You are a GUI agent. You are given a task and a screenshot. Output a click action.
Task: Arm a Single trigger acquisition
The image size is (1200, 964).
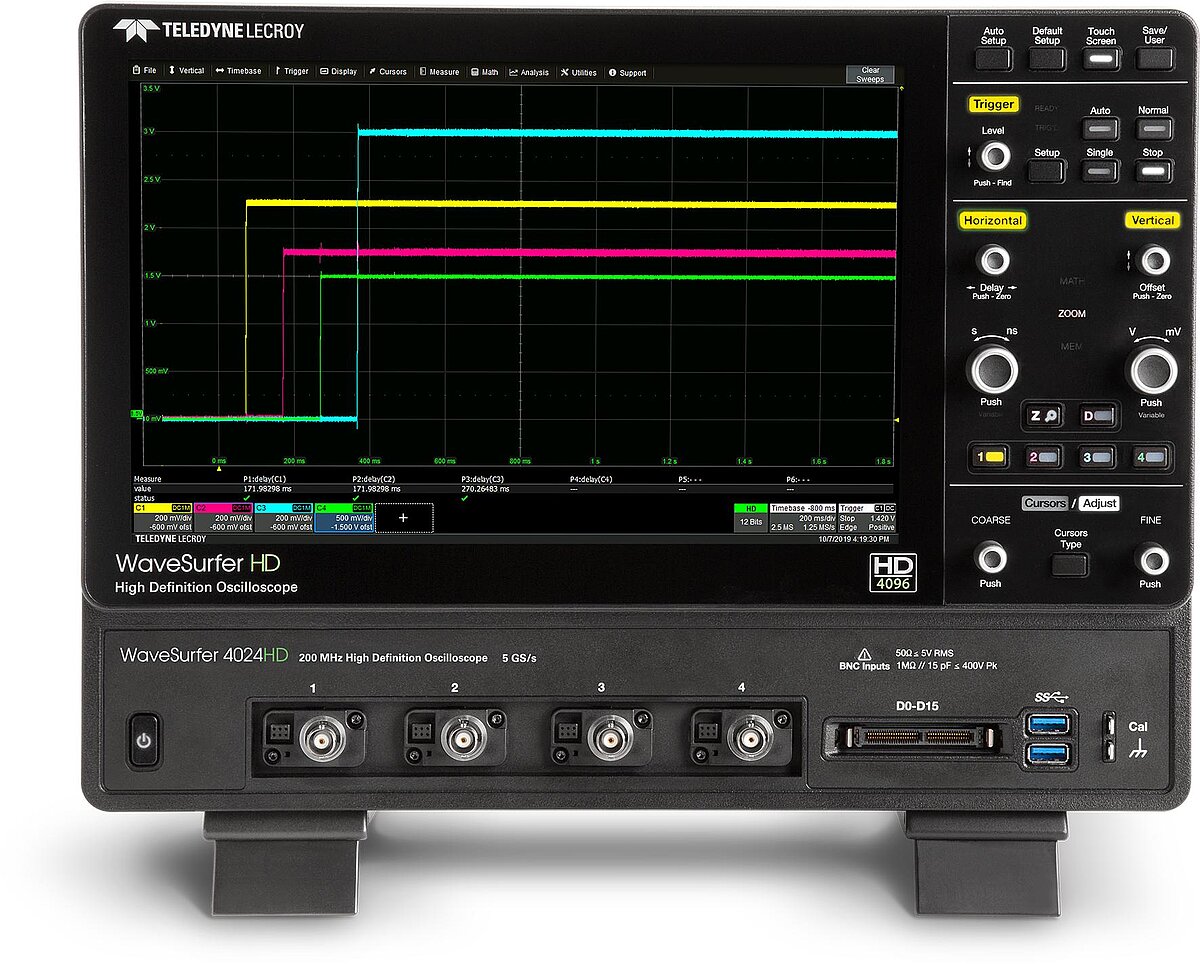click(1100, 171)
